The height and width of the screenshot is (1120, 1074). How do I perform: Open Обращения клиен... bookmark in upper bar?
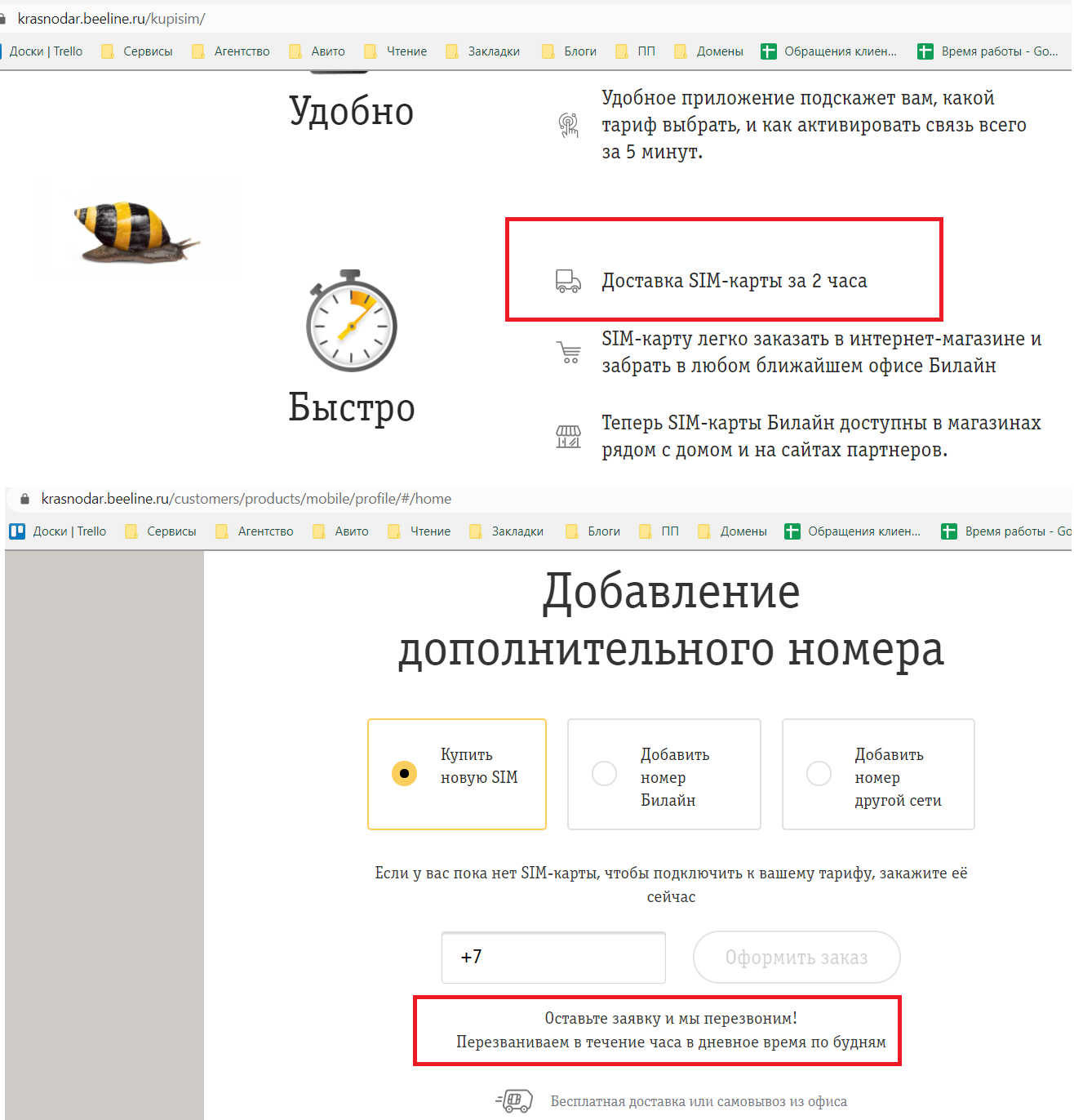point(829,51)
